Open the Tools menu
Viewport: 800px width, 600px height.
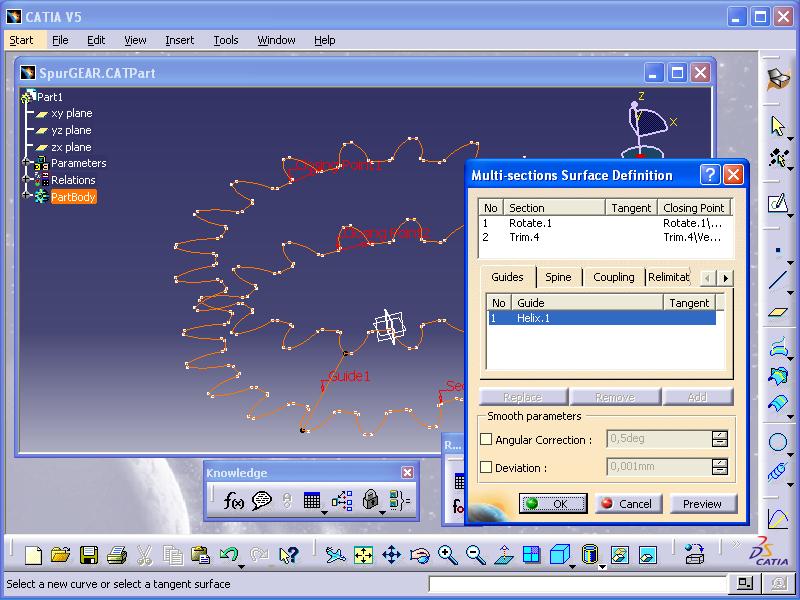pos(226,40)
